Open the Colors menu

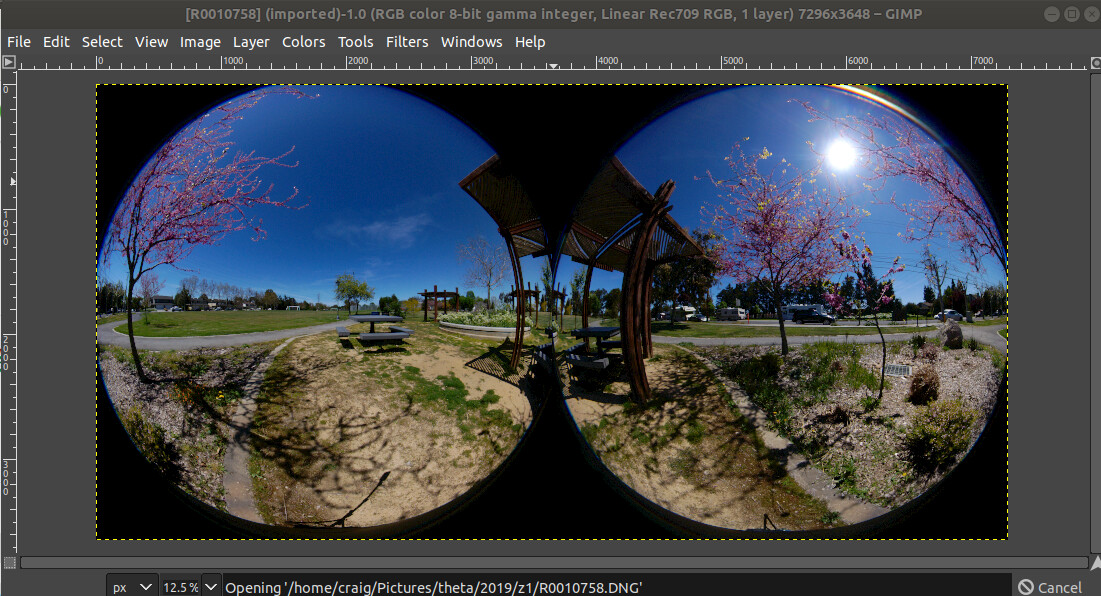pyautogui.click(x=303, y=42)
